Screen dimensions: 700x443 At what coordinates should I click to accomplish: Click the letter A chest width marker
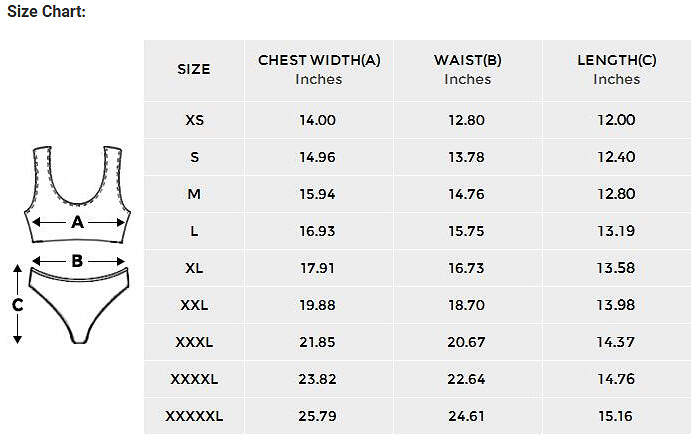pyautogui.click(x=77, y=222)
